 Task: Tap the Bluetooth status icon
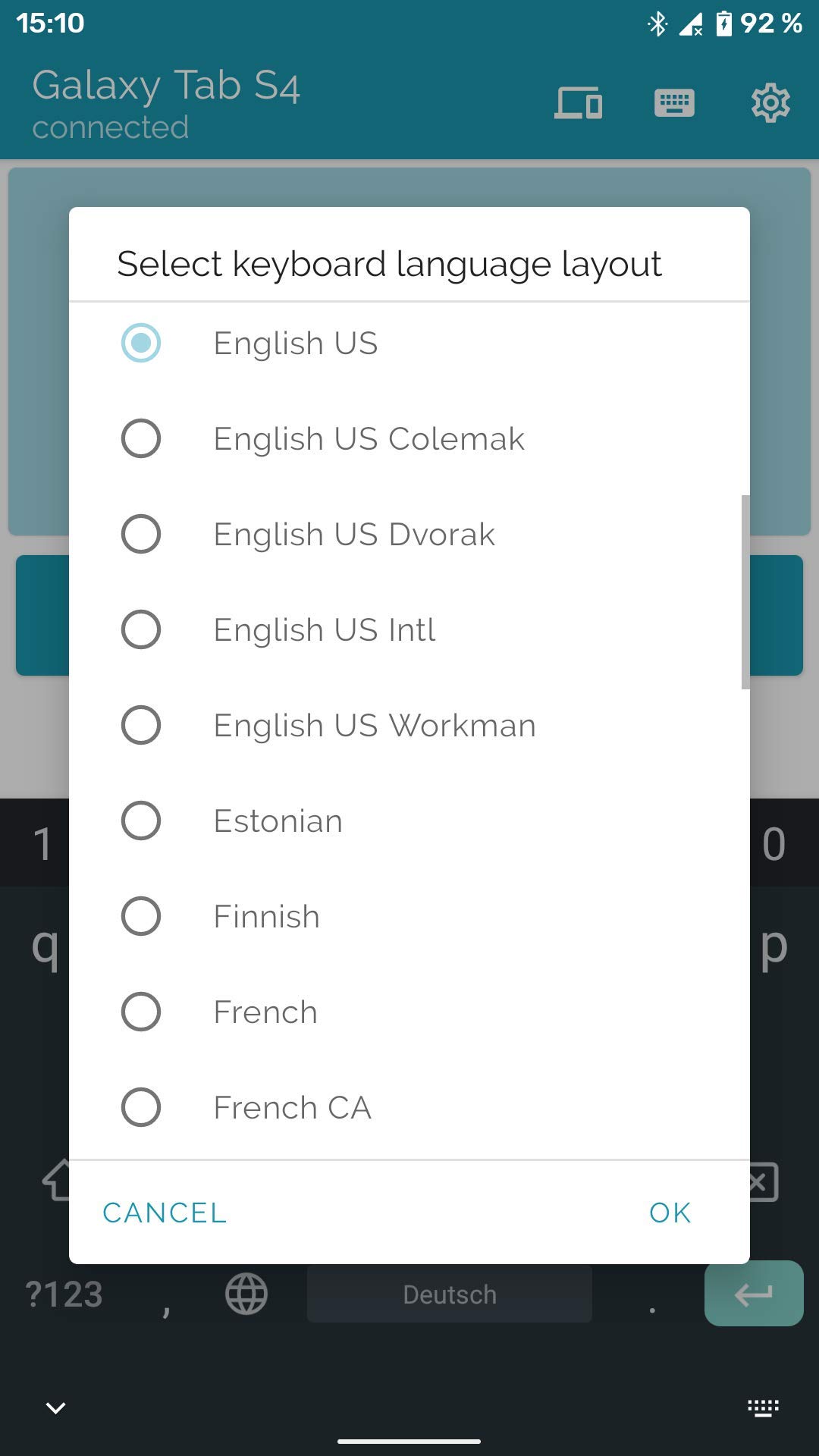point(657,24)
